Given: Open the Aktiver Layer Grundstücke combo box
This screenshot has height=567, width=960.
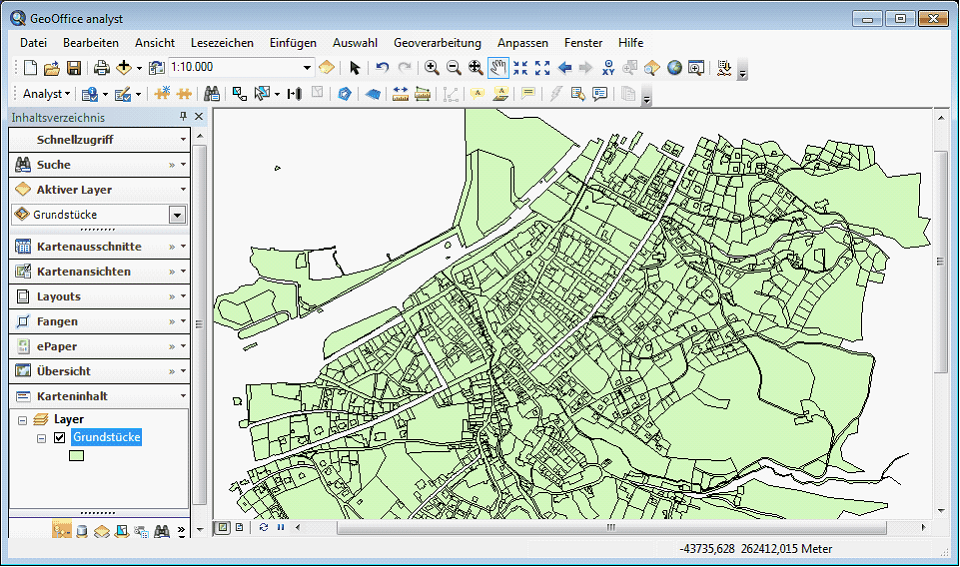Looking at the screenshot, I should [178, 215].
